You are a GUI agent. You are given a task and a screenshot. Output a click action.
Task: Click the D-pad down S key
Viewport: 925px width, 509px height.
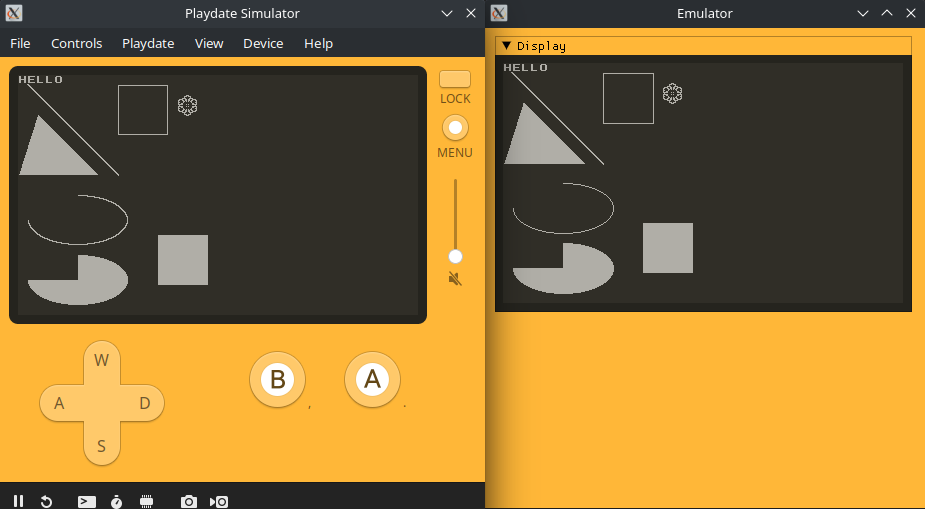[x=101, y=446]
